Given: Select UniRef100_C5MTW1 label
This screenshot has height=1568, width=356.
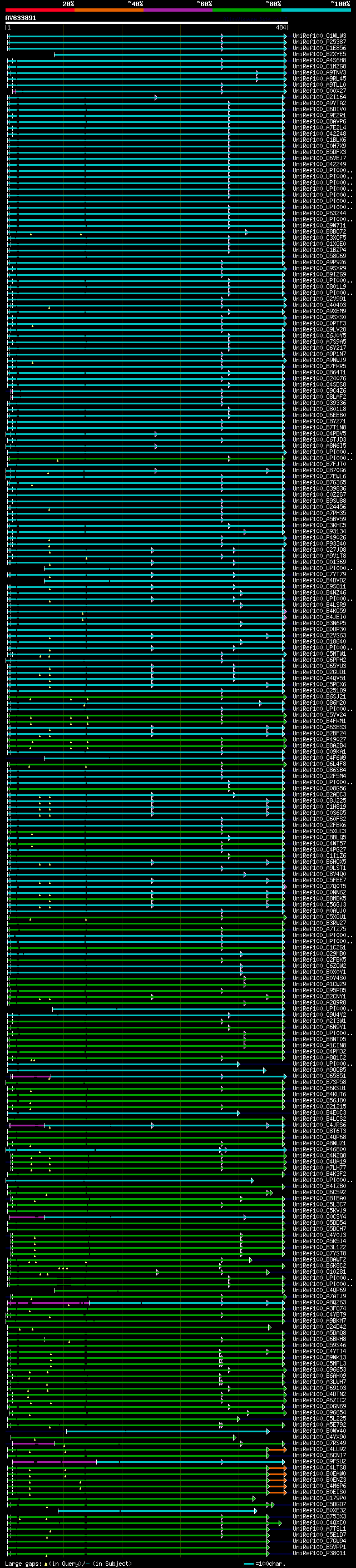Looking at the screenshot, I should coord(319,654).
